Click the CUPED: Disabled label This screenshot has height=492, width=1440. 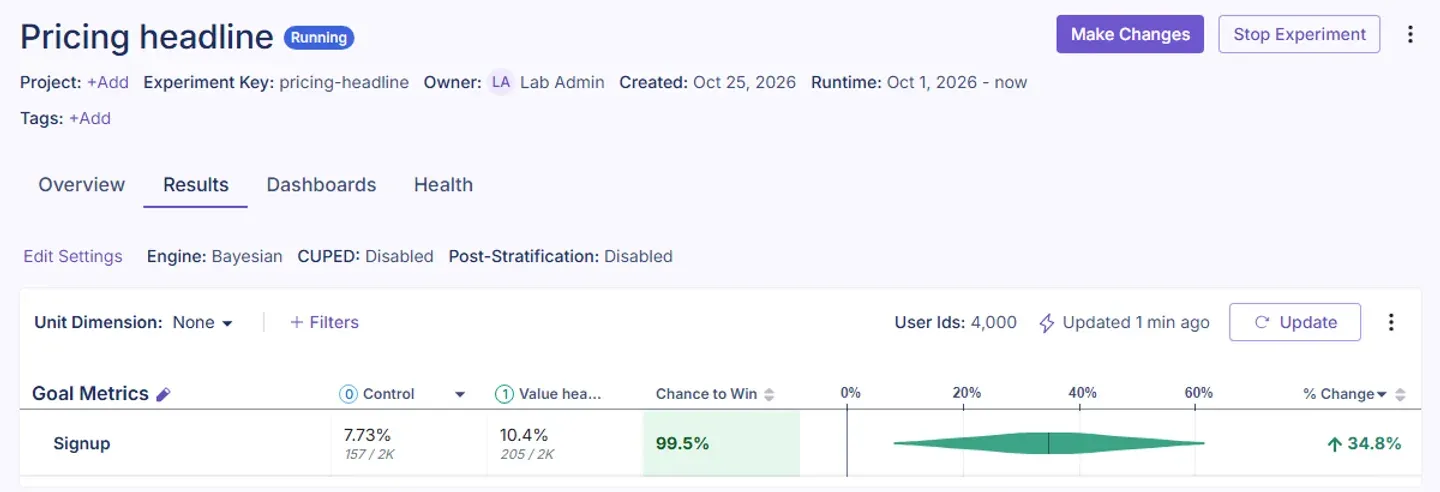point(366,256)
